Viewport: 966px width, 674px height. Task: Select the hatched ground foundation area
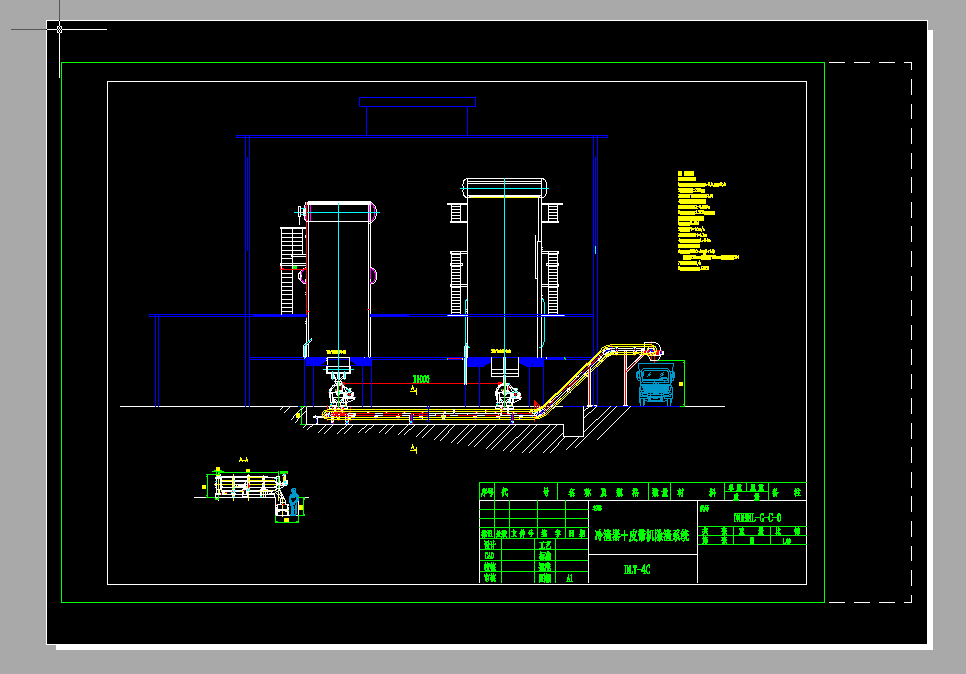pyautogui.click(x=450, y=433)
